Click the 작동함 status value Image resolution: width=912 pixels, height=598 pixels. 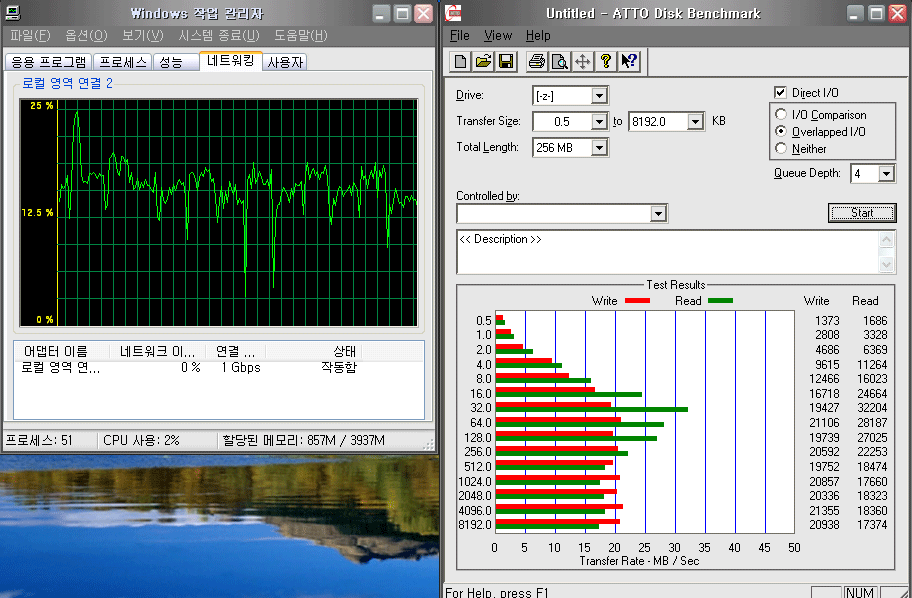tap(339, 368)
